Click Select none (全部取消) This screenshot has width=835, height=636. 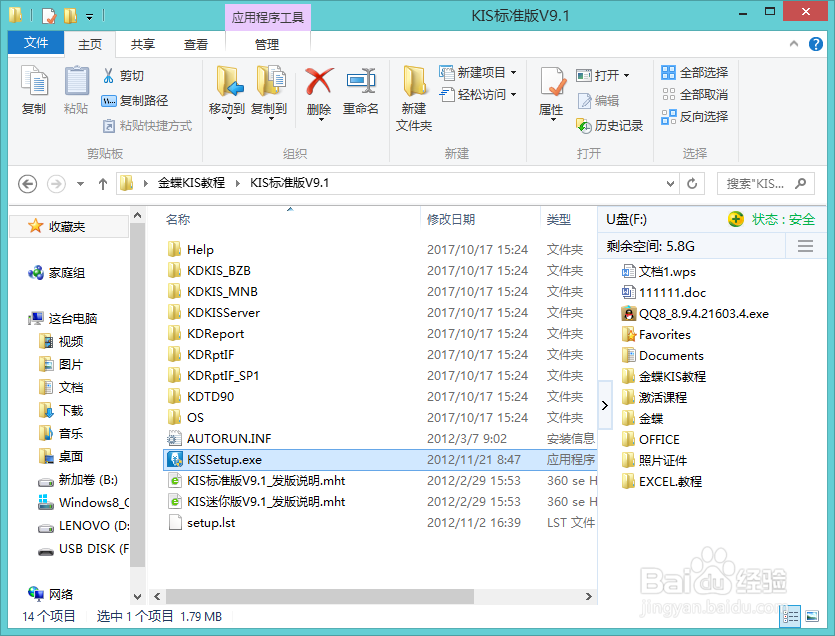click(694, 94)
